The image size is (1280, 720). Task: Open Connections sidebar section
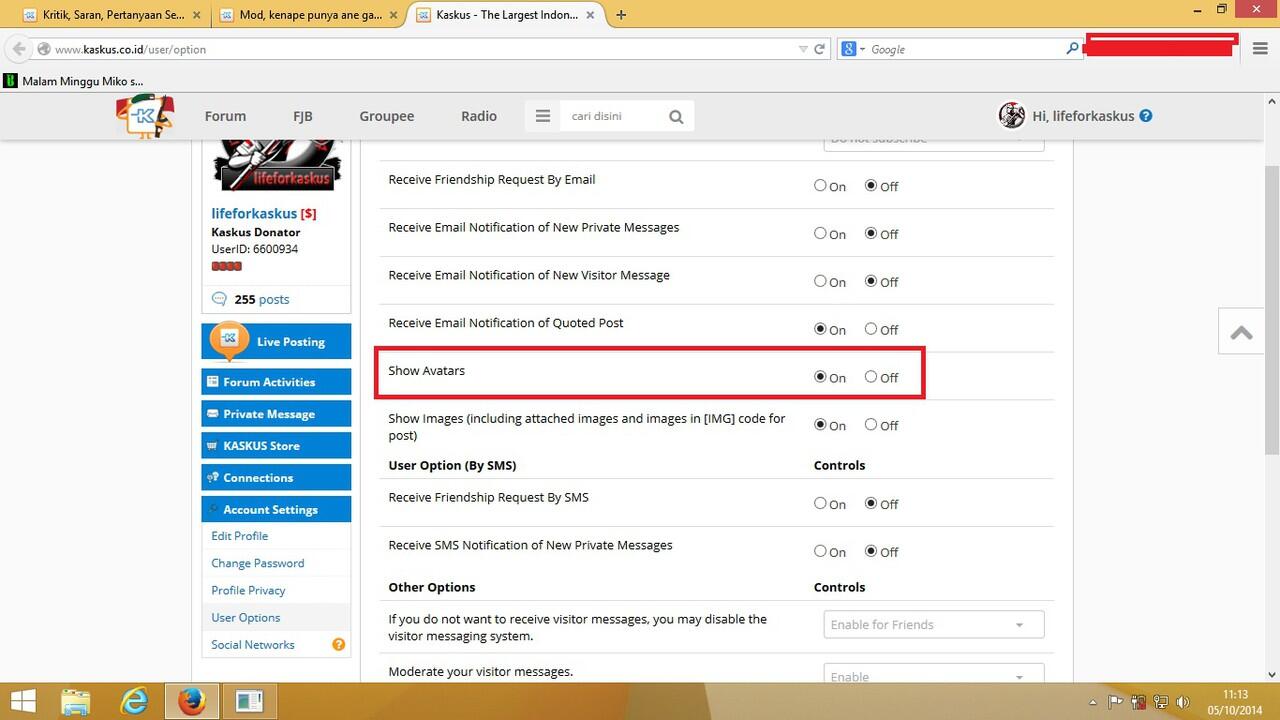click(276, 478)
